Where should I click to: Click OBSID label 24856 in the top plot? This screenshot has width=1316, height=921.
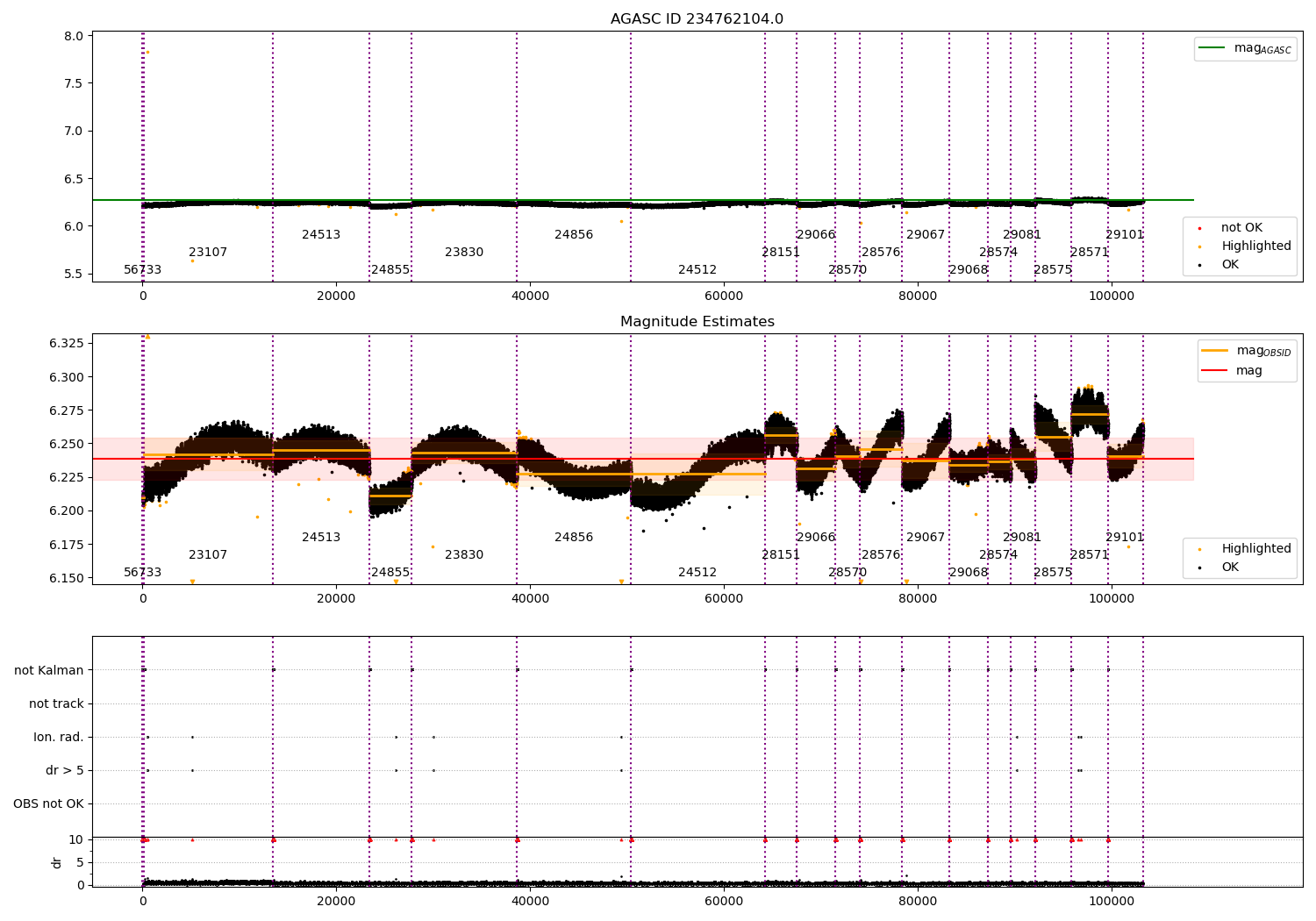(x=574, y=235)
